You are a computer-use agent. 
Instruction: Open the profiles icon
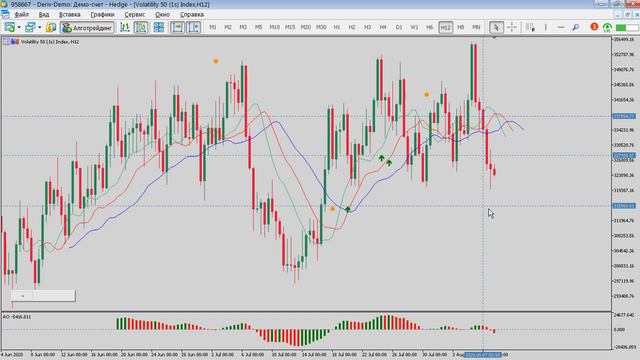point(30,27)
